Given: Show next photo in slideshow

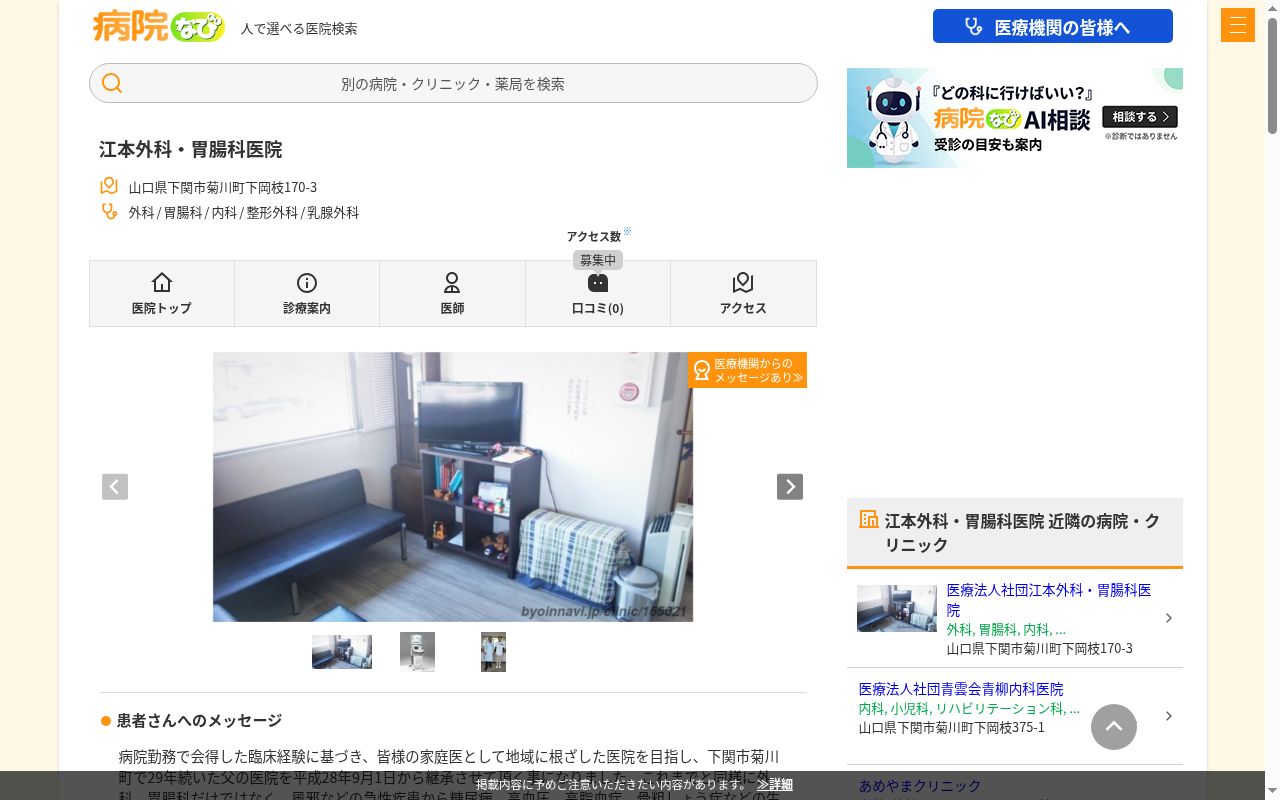Looking at the screenshot, I should click(790, 486).
